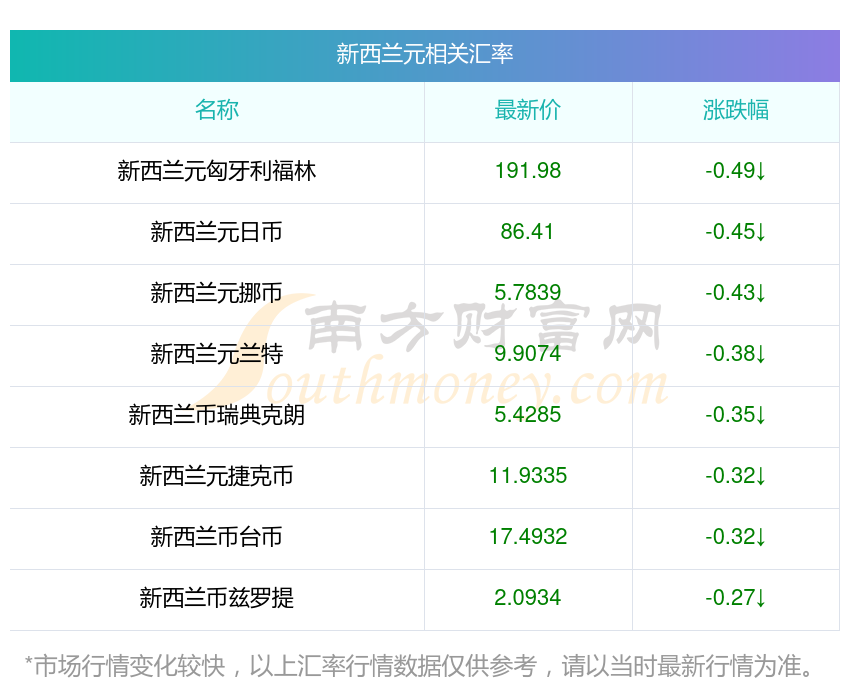Click the -0.32↓ change in 台币 row
This screenshot has height=697, width=850.
click(x=736, y=537)
